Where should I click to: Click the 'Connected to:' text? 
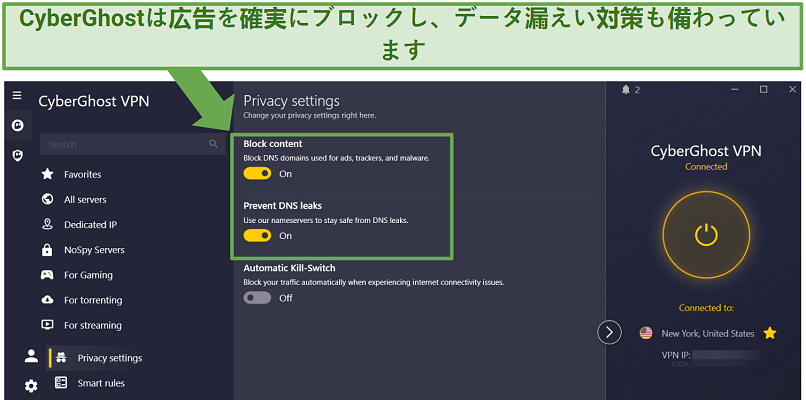point(706,308)
